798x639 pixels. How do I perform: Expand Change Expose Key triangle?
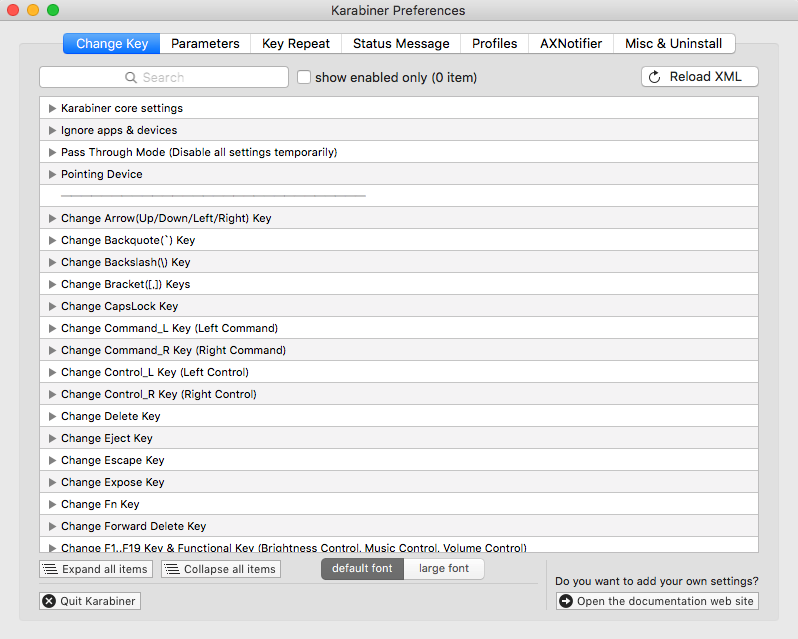(x=52, y=482)
